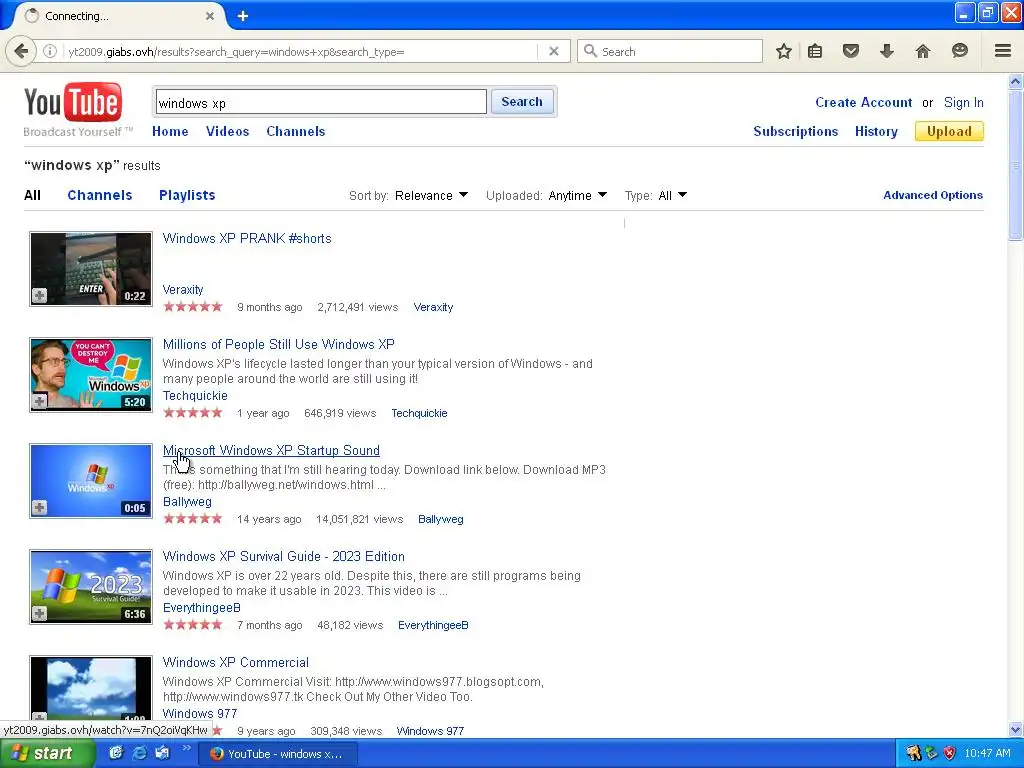Open the Sign In link
This screenshot has height=768, width=1024.
click(963, 103)
